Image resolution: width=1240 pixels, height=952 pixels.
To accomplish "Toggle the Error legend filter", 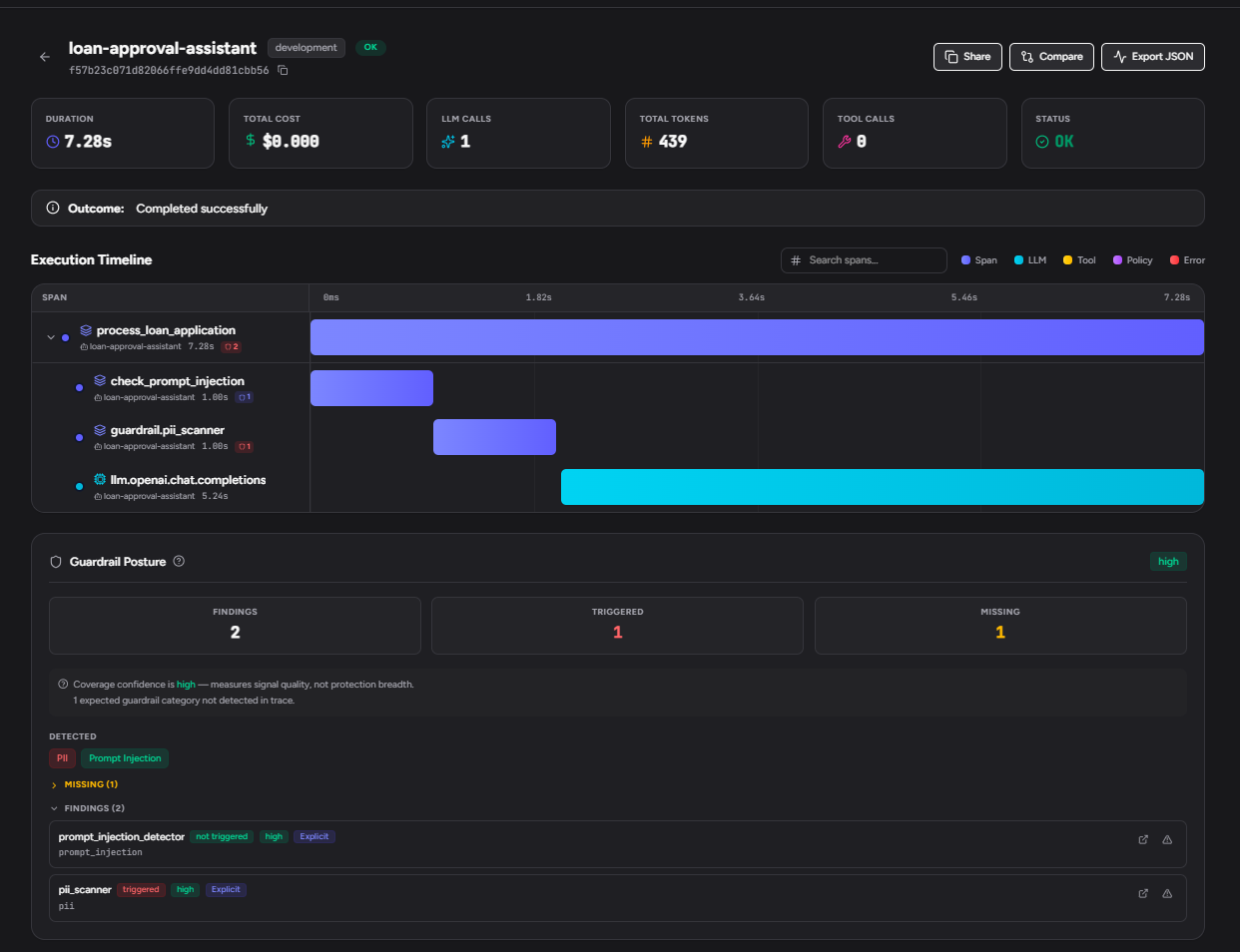I will pyautogui.click(x=1187, y=260).
